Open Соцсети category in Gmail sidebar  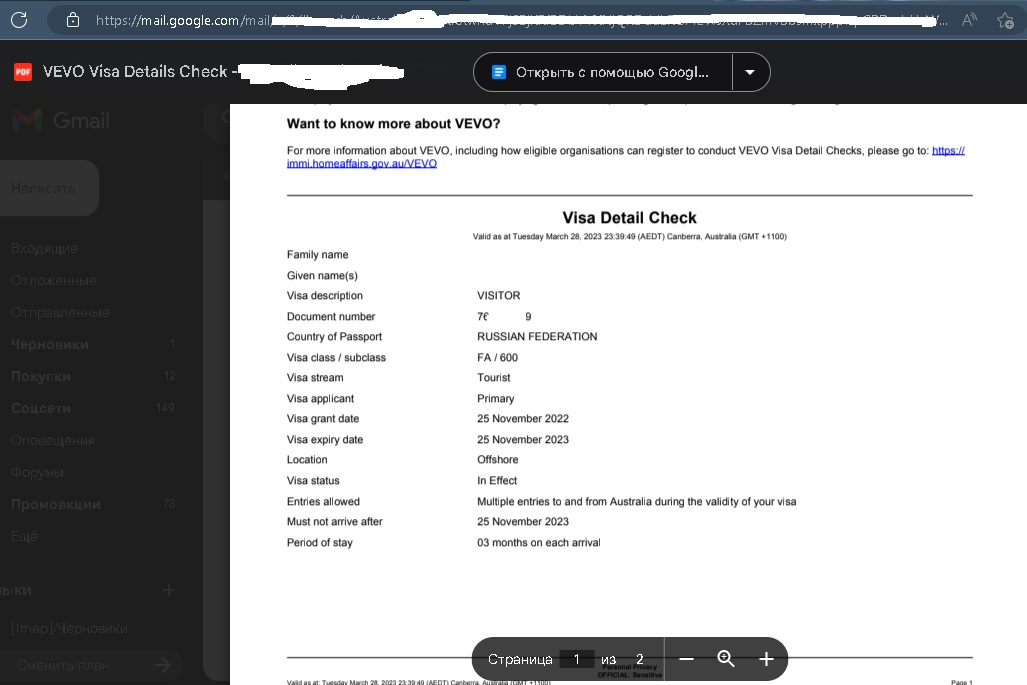41,408
